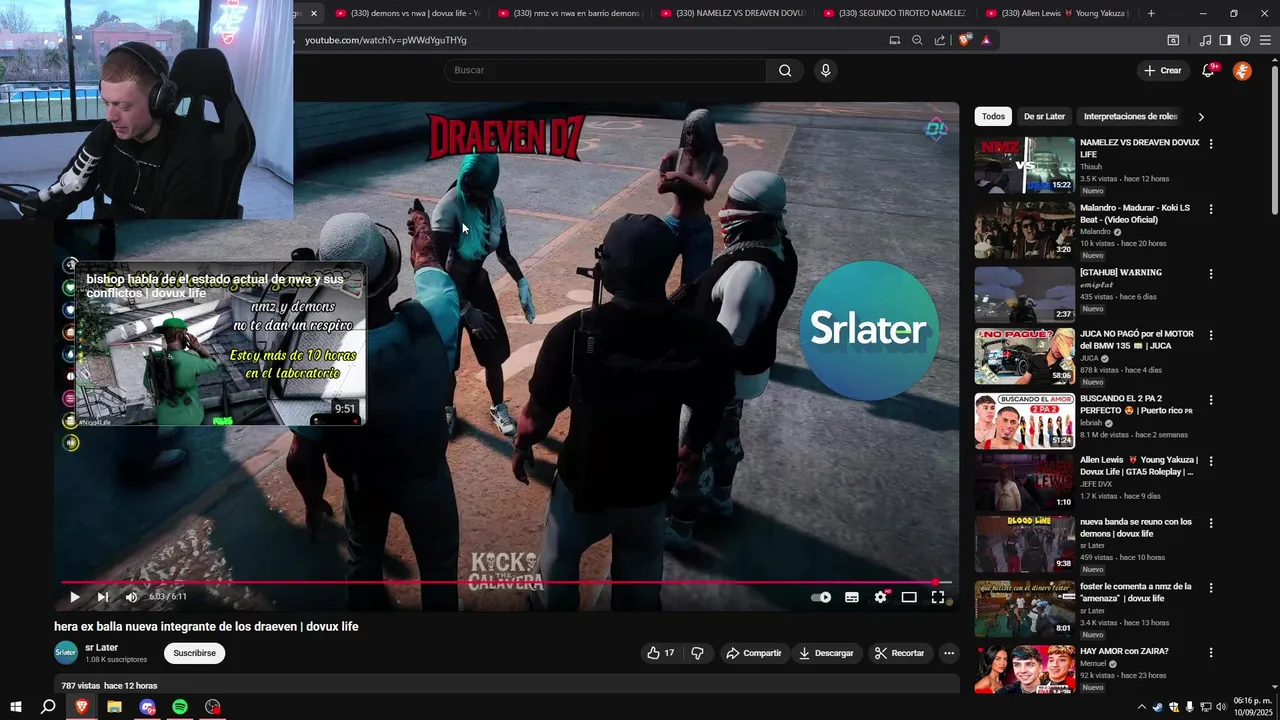The image size is (1280, 720).
Task: Open options for foster le comenta video
Action: pyautogui.click(x=1211, y=588)
